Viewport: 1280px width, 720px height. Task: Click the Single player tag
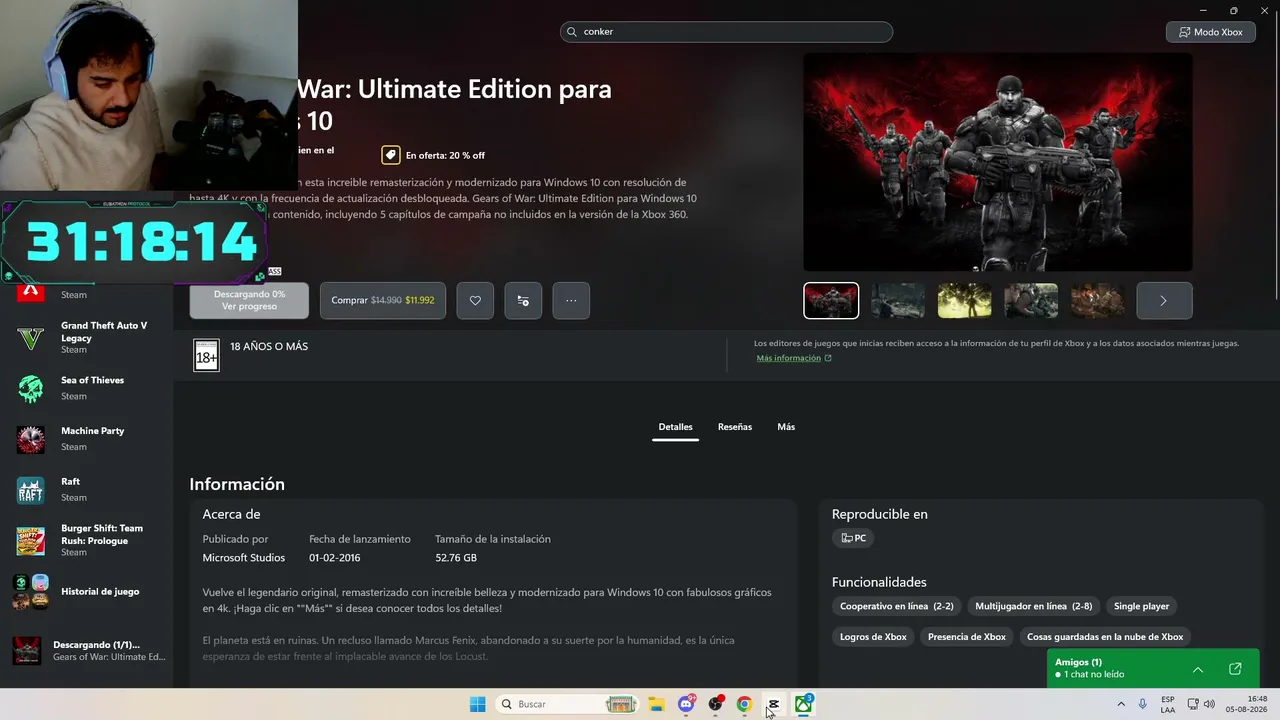point(1142,606)
